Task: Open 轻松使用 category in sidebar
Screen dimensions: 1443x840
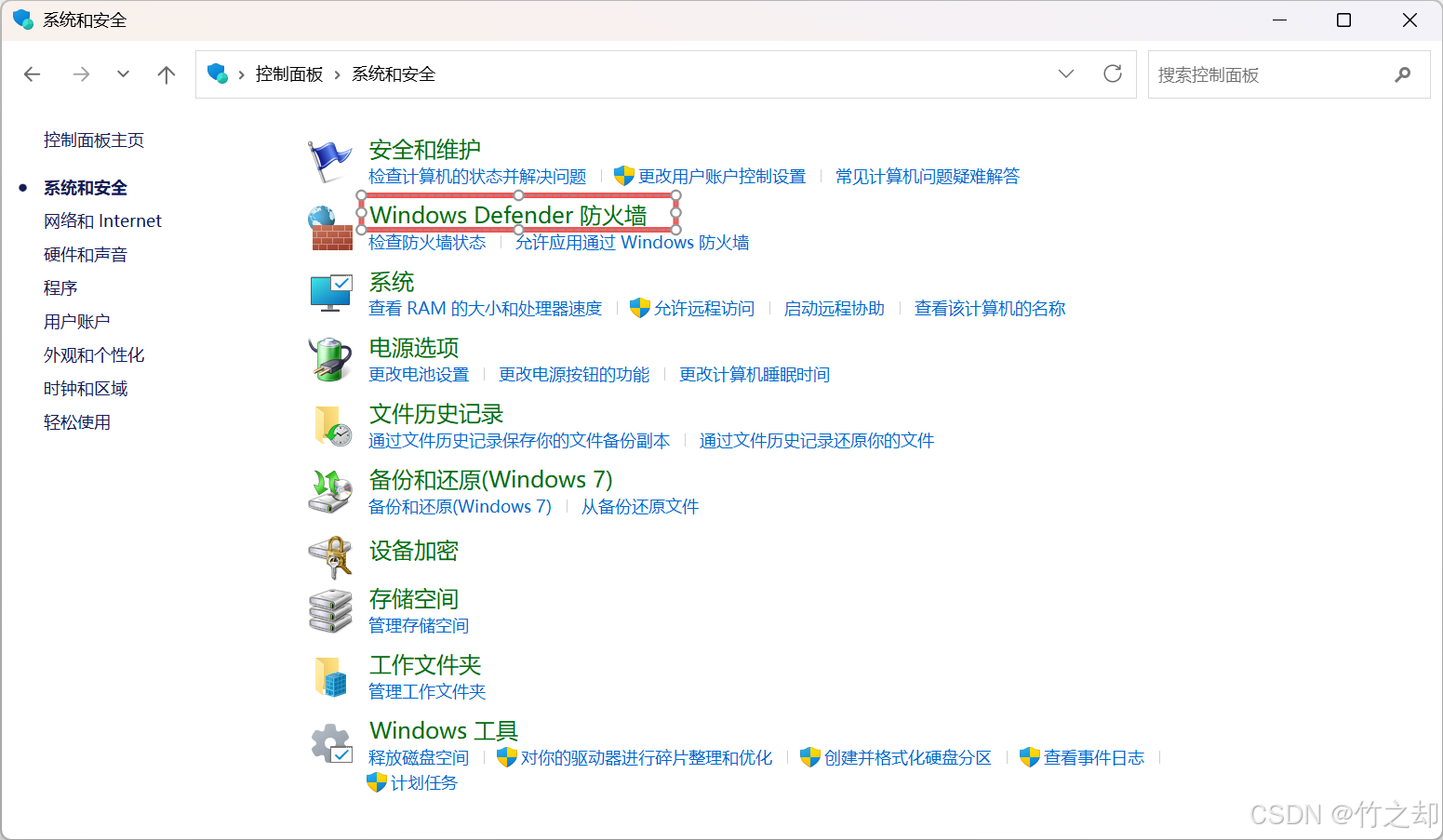Action: coord(77,422)
